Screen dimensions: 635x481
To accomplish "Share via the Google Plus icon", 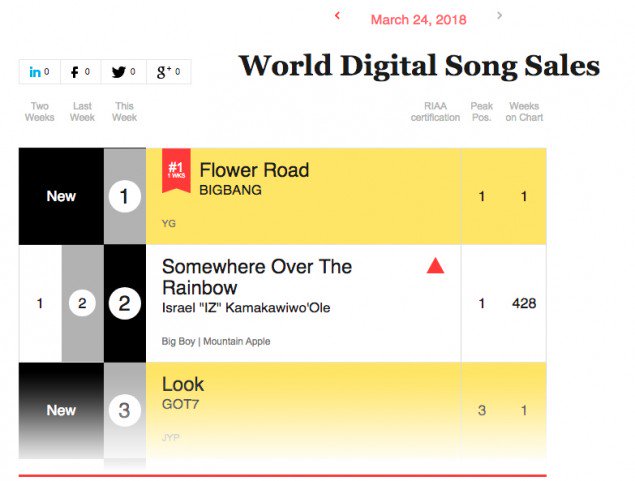I will click(167, 72).
